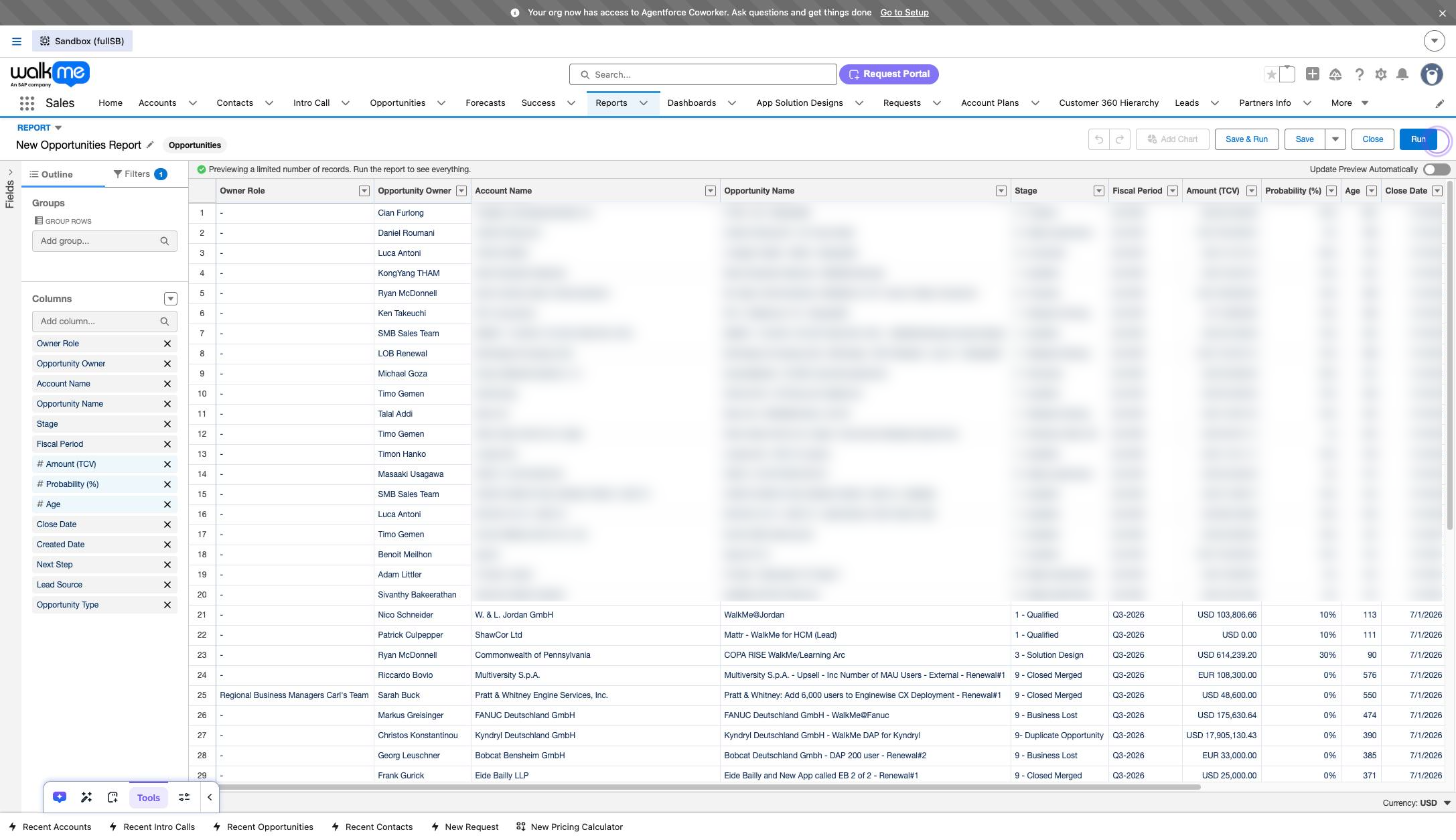This screenshot has height=840, width=1456.
Task: Dismiss the Agentforce notification banner
Action: [x=1443, y=13]
